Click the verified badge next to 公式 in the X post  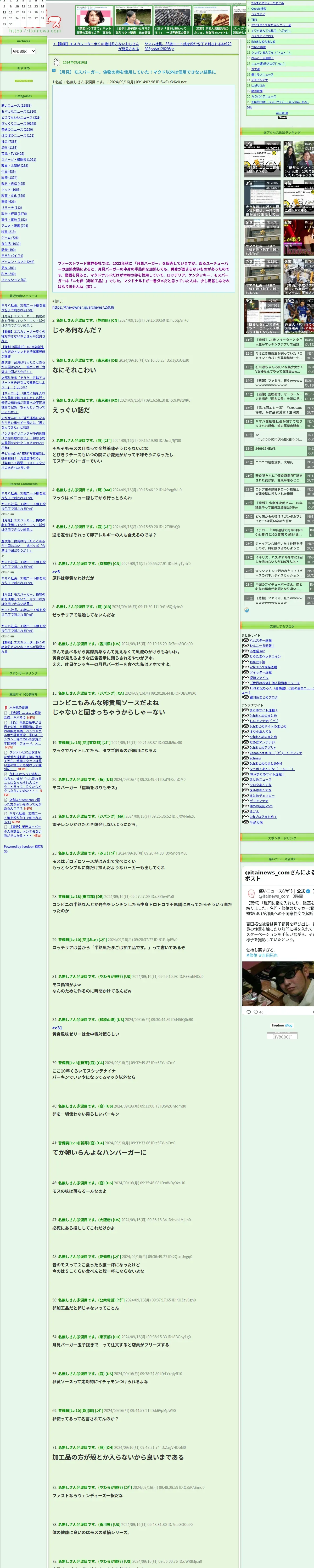(x=308, y=891)
